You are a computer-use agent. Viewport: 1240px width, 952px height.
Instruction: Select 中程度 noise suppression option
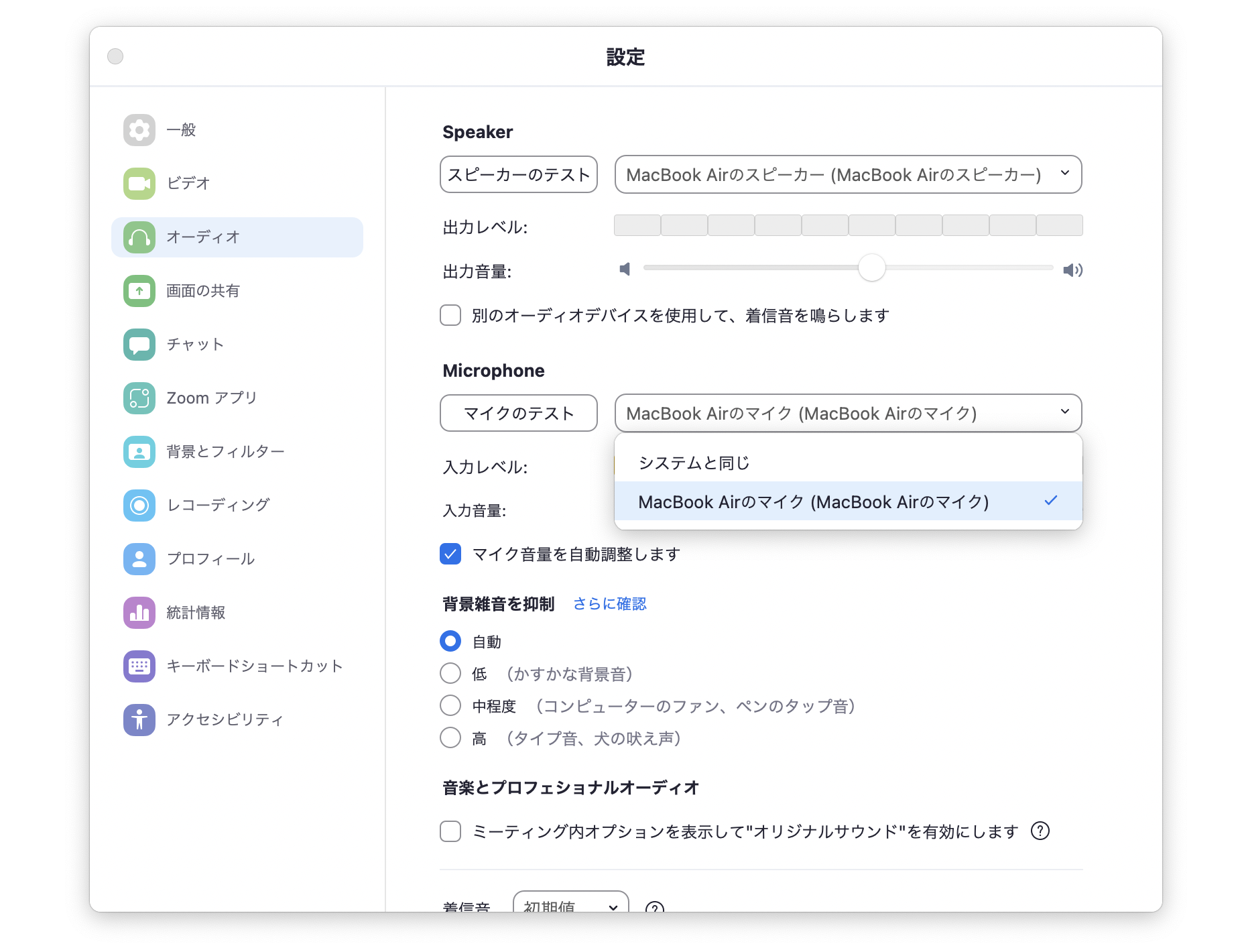coord(450,705)
